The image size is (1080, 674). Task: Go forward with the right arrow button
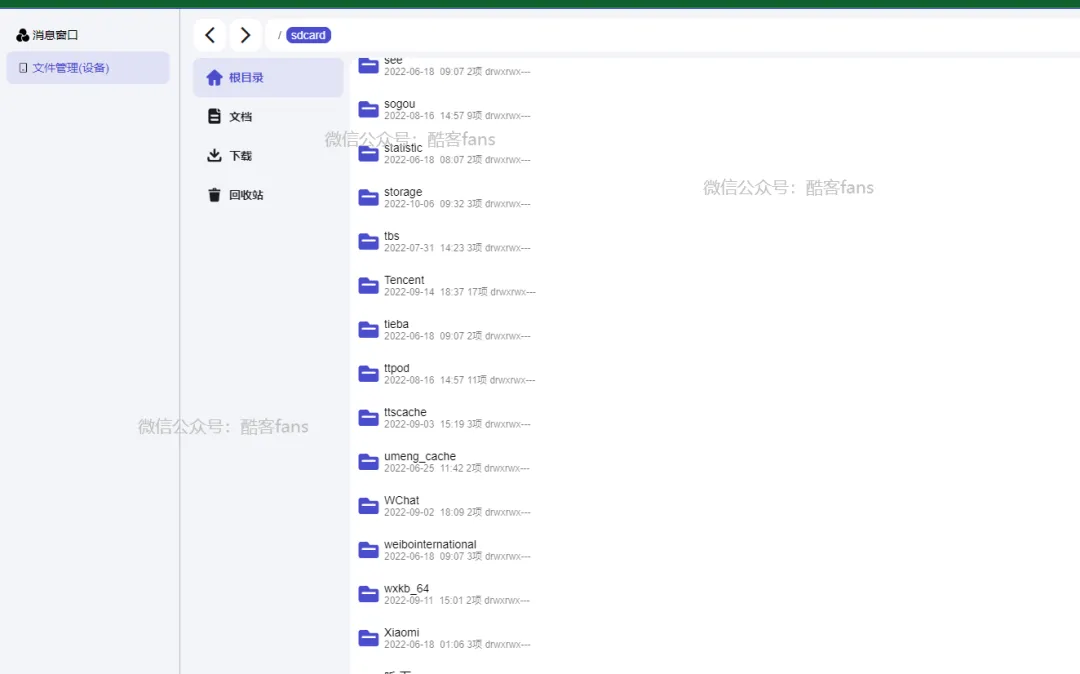245,35
